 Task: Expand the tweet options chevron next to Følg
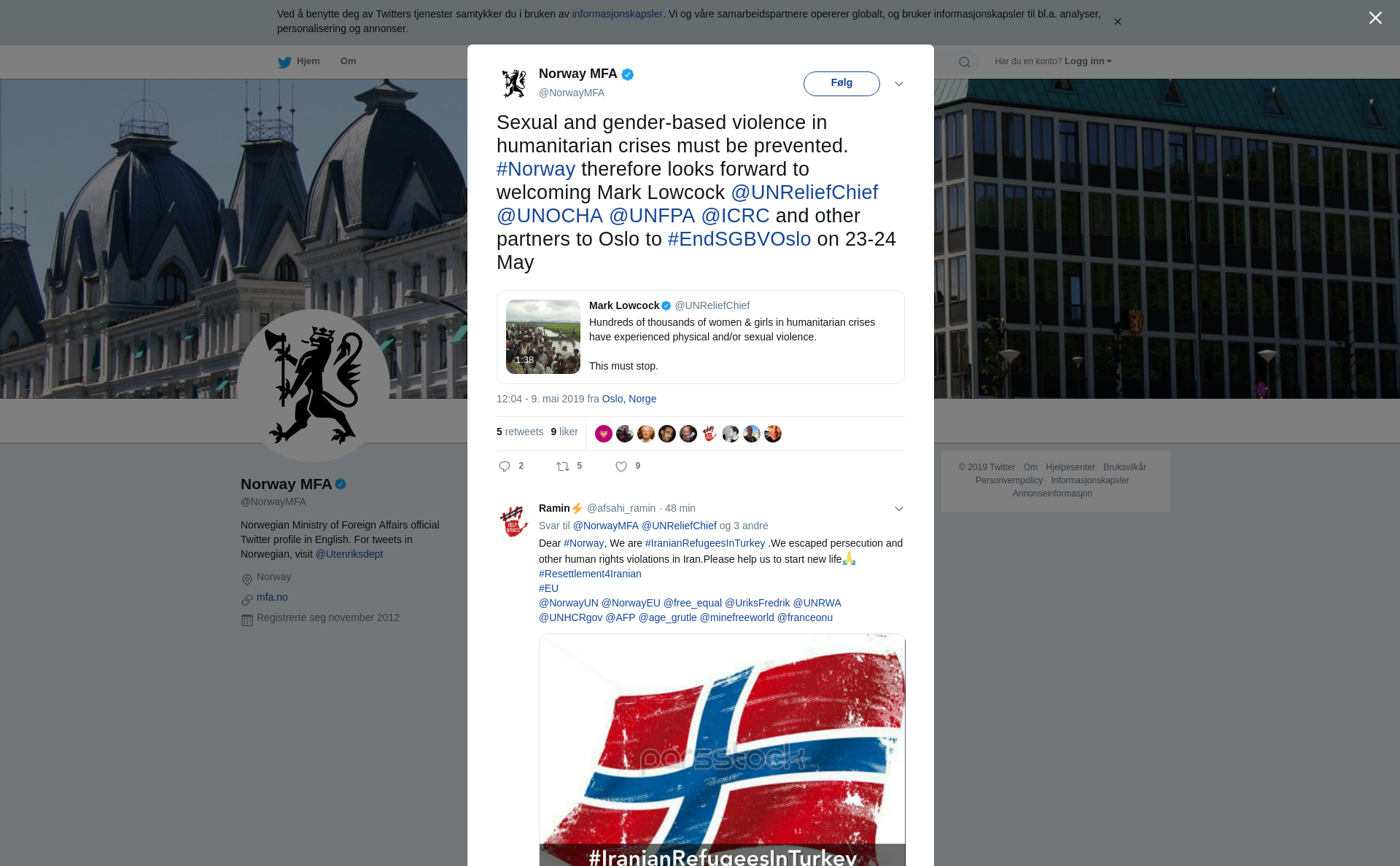click(x=899, y=84)
